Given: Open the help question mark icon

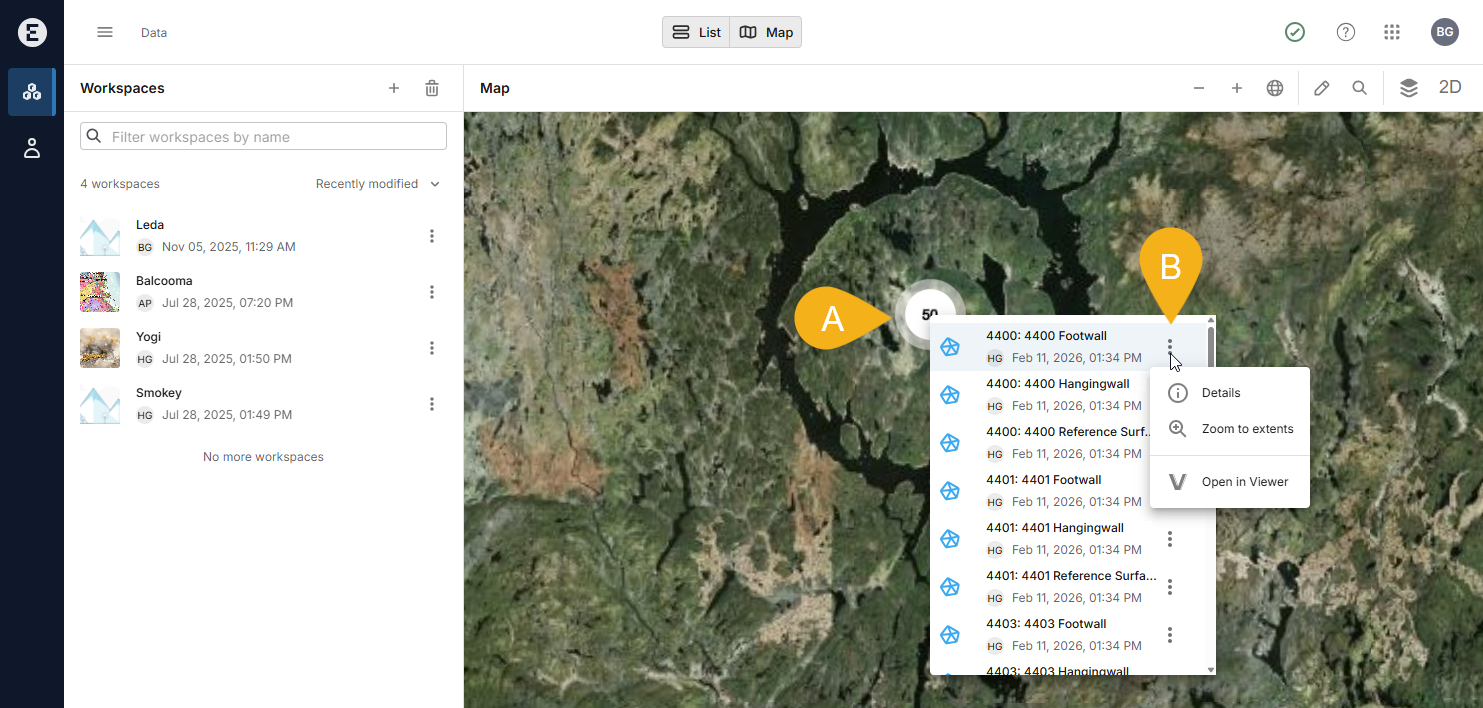Looking at the screenshot, I should [x=1346, y=32].
